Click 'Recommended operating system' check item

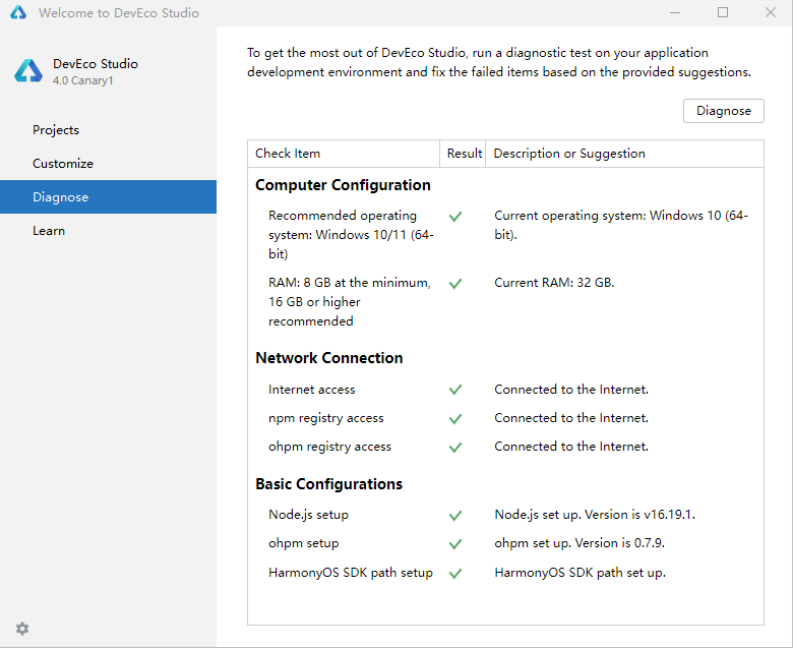[351, 235]
